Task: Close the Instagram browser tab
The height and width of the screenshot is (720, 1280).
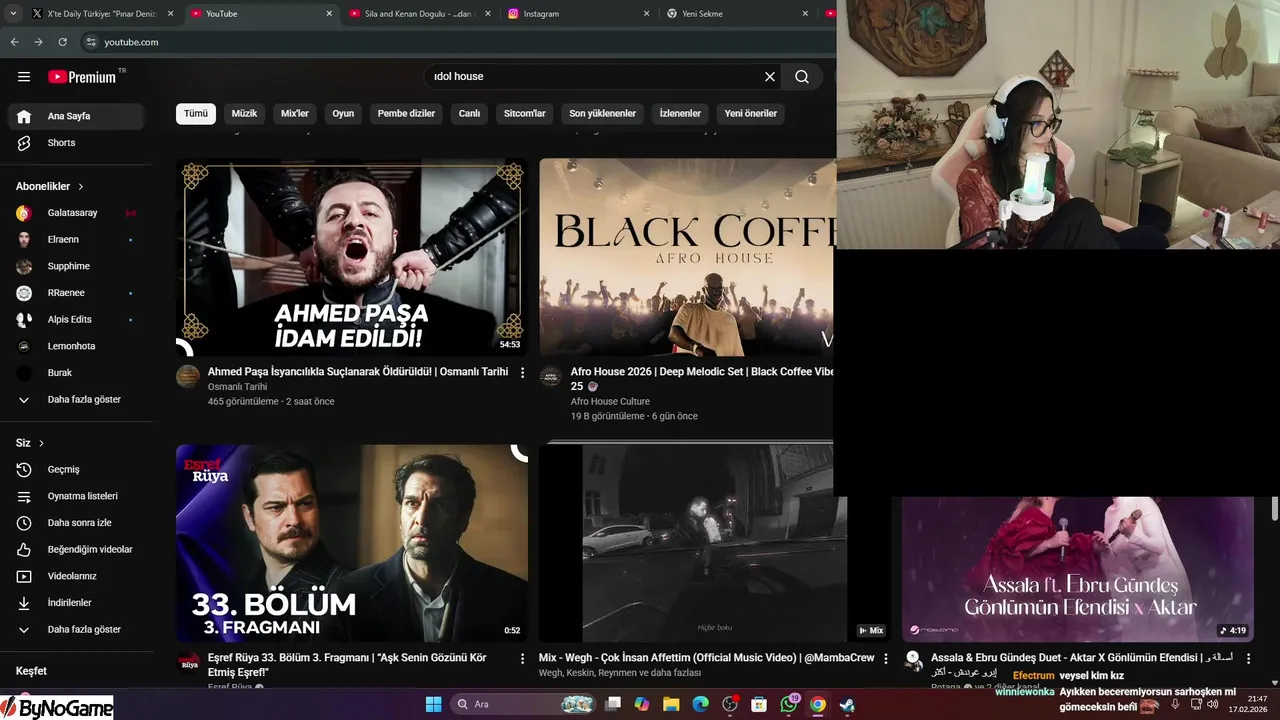Action: pos(646,14)
